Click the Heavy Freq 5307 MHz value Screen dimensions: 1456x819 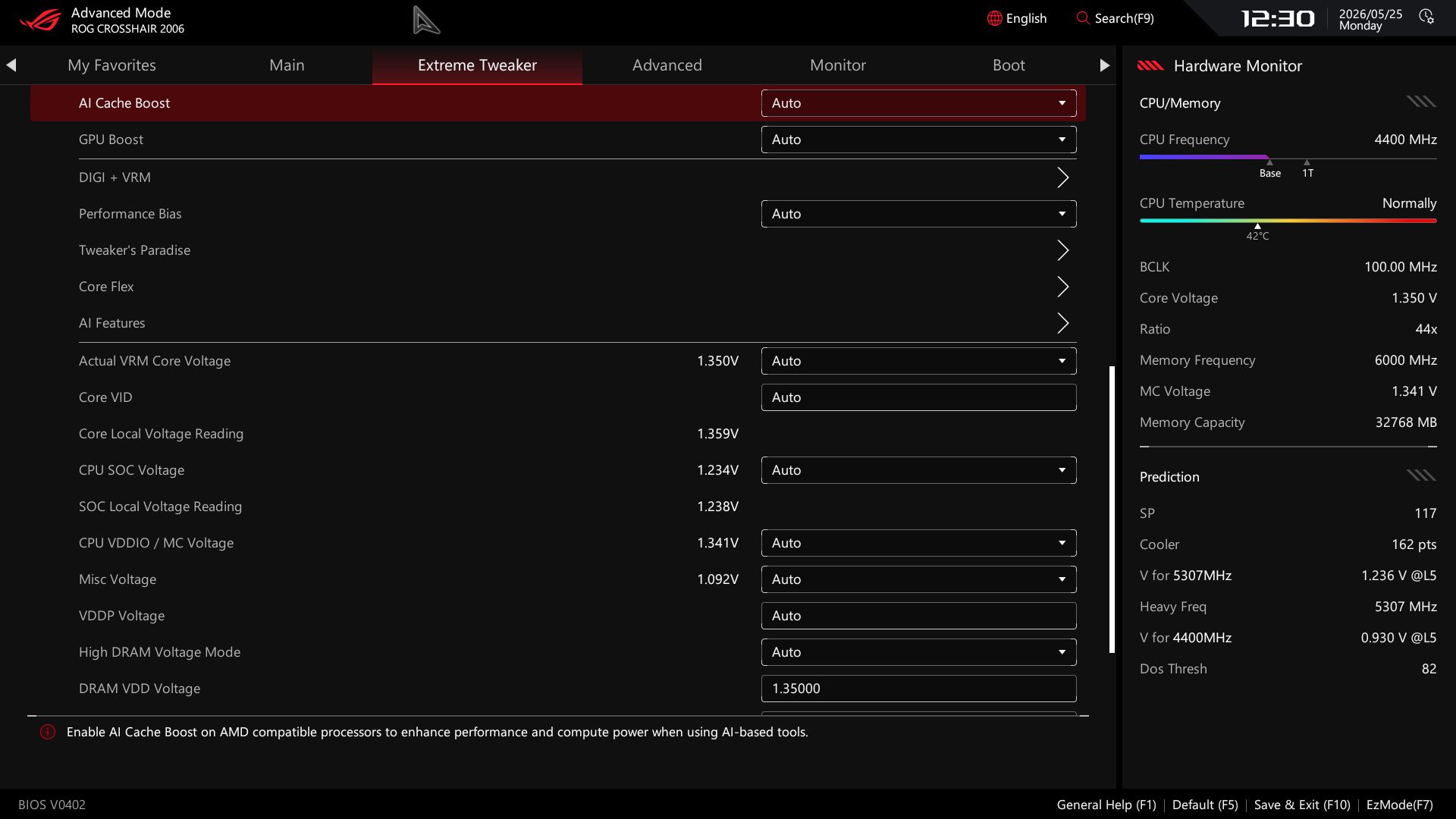1405,607
